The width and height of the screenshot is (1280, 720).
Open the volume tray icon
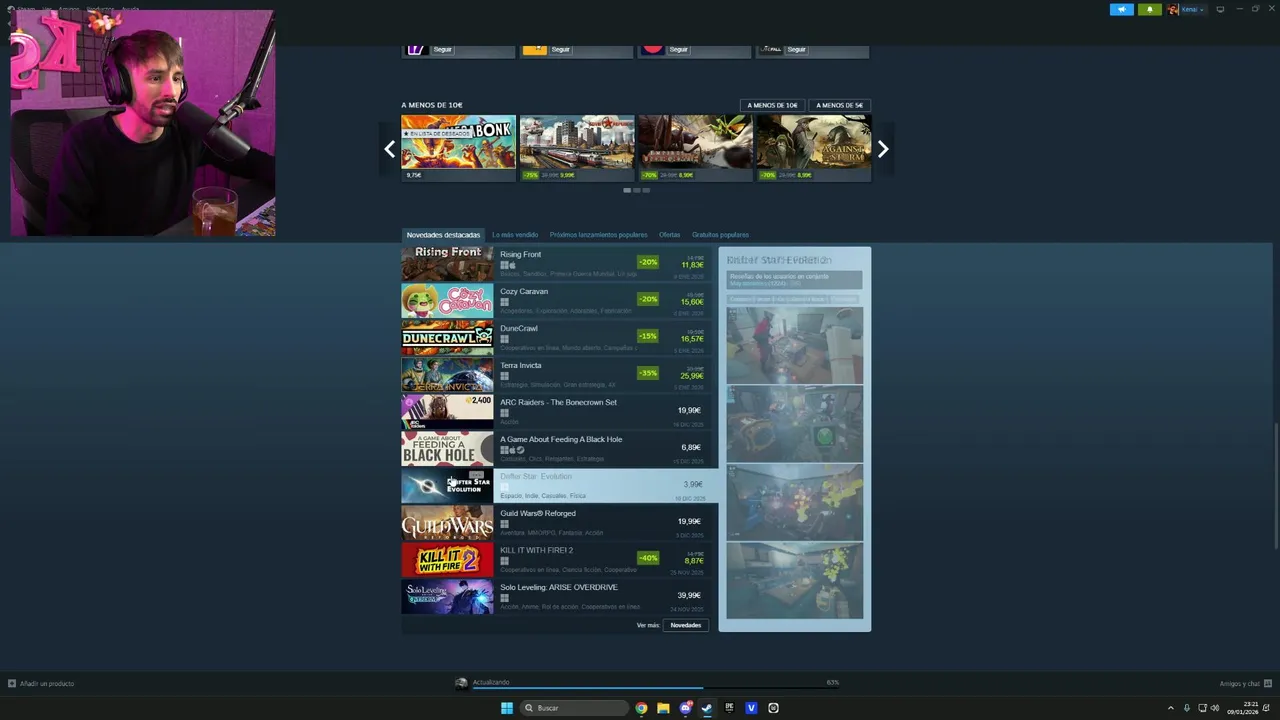pos(1215,708)
